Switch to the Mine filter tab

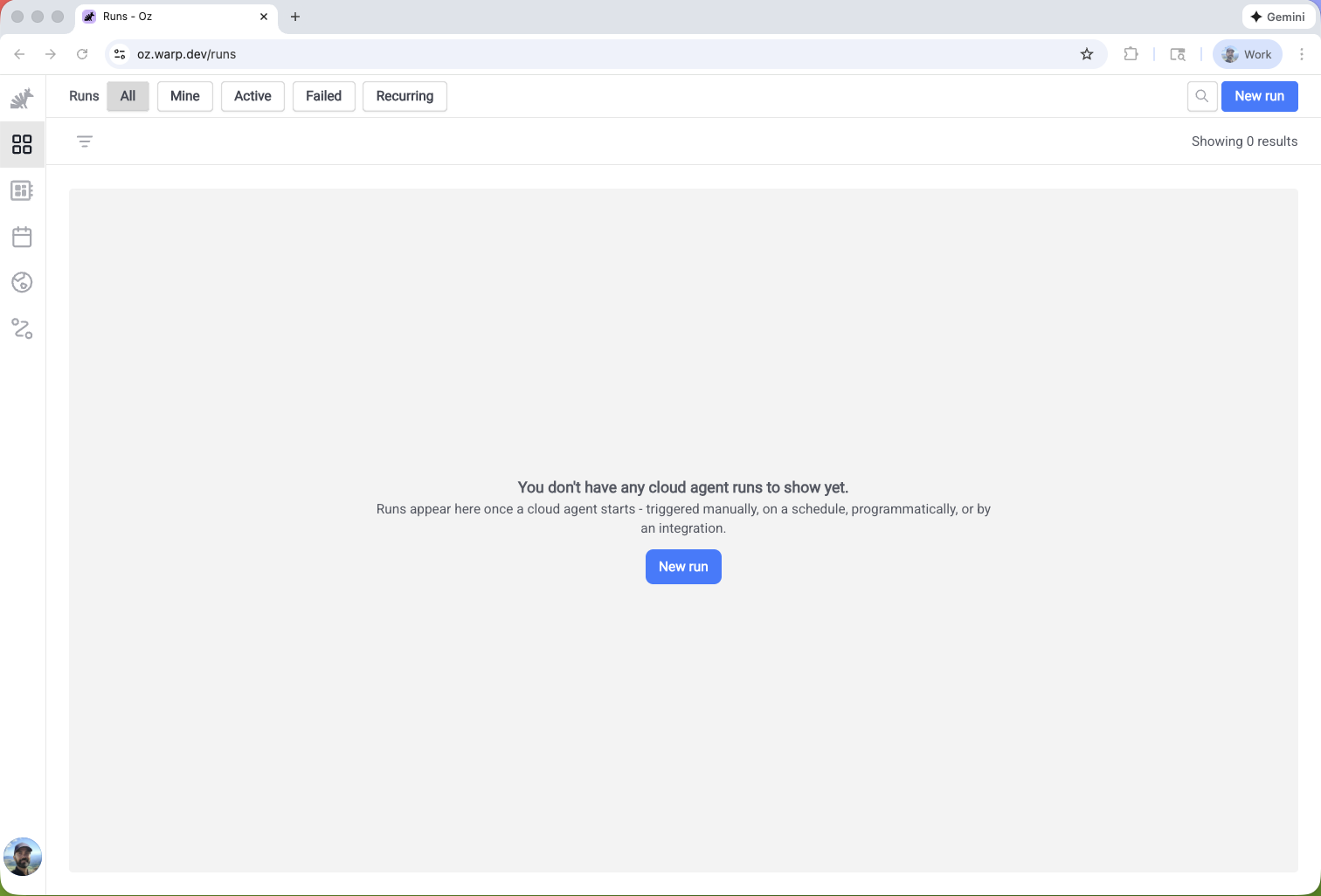coord(185,96)
